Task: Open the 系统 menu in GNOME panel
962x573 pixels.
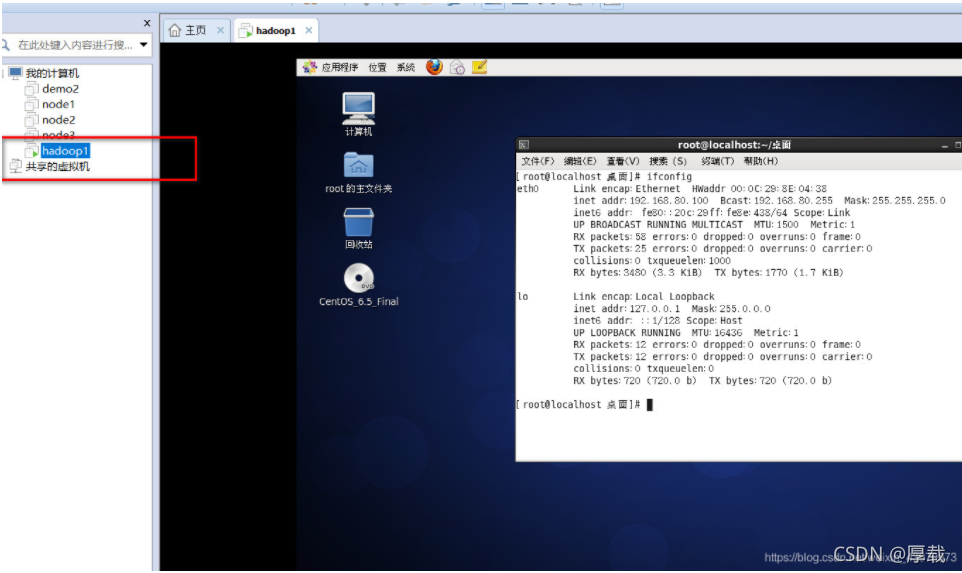Action: pyautogui.click(x=406, y=67)
